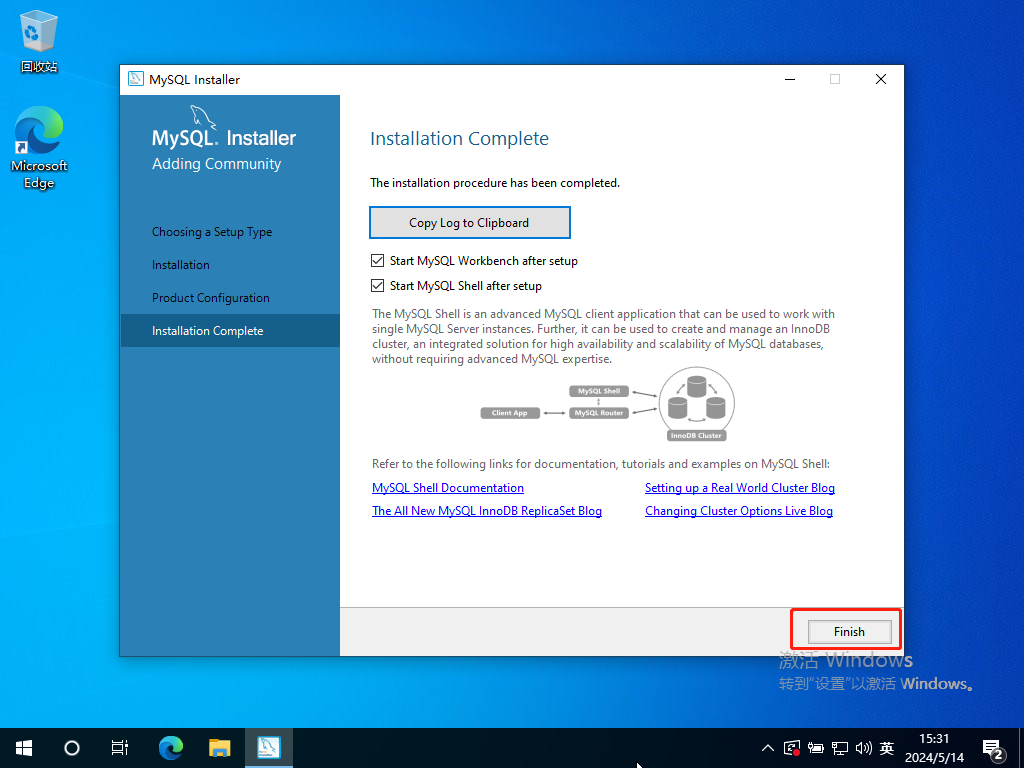1024x768 pixels.
Task: Select Choosing a Setup Type step
Action: (212, 232)
